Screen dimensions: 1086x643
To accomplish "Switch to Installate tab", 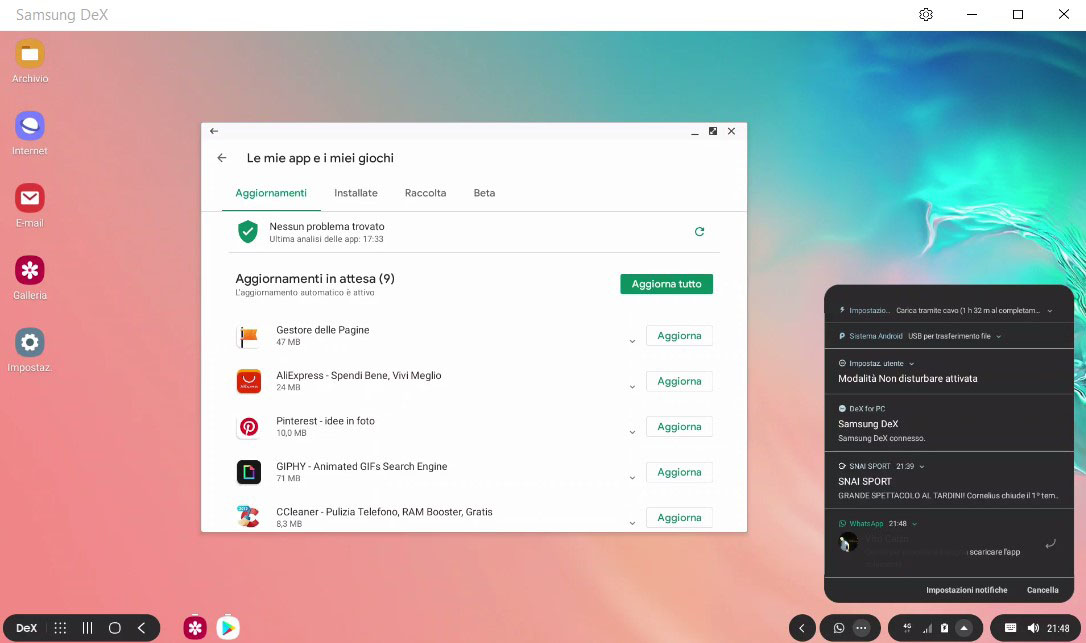I will click(x=356, y=193).
